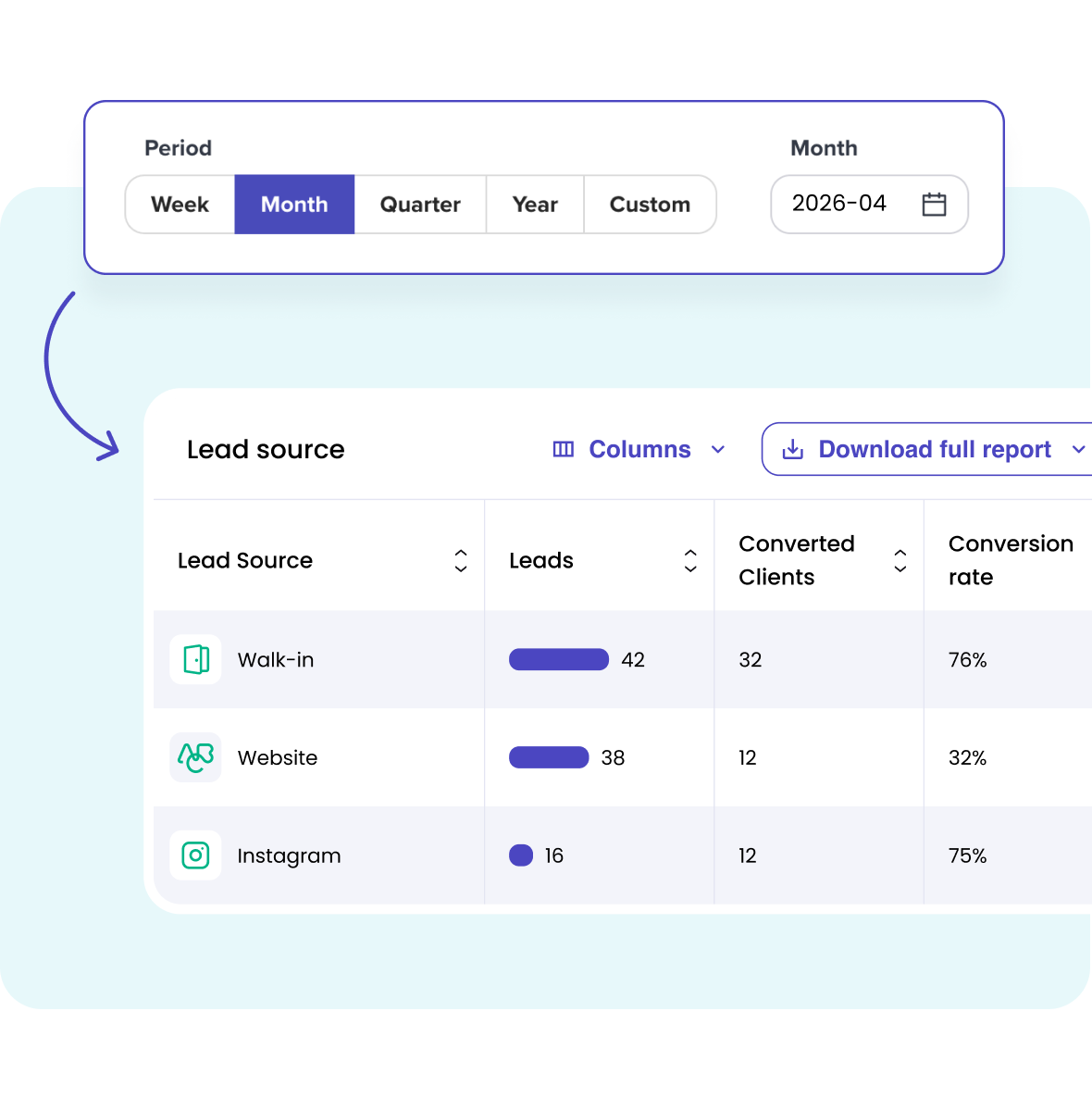
Task: Click the Walk-in door icon
Action: 196,659
